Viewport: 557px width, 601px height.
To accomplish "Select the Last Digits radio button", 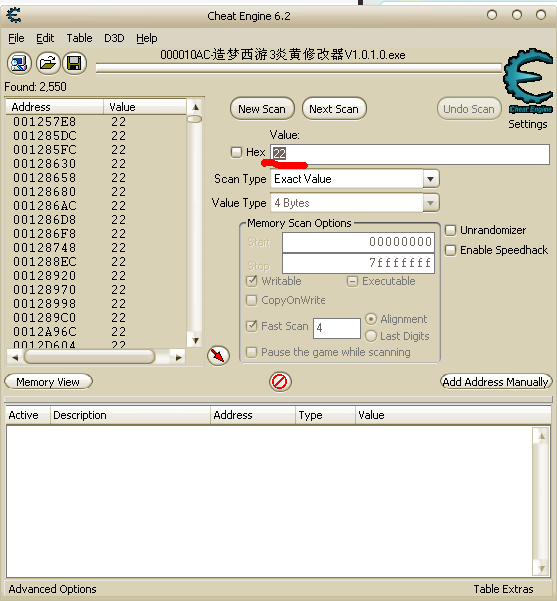I will tap(371, 336).
